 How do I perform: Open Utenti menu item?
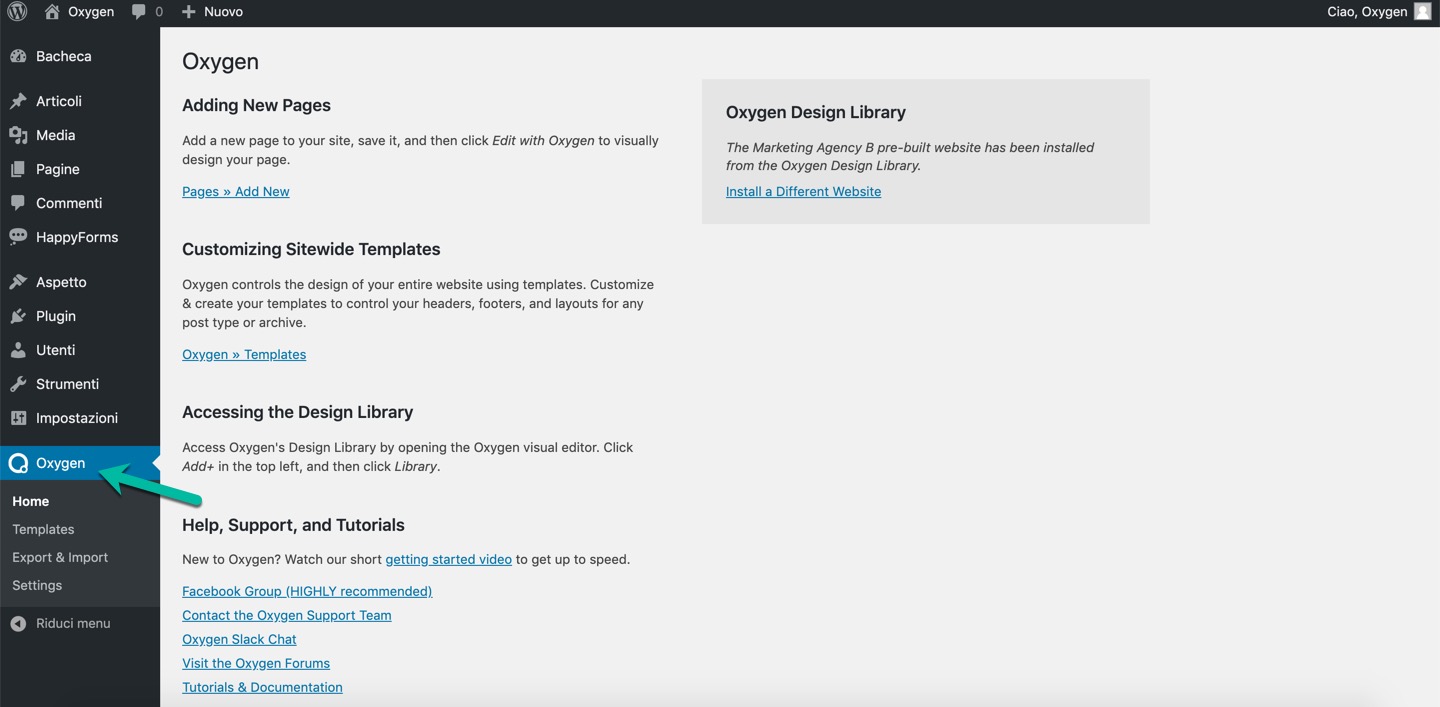(80, 350)
